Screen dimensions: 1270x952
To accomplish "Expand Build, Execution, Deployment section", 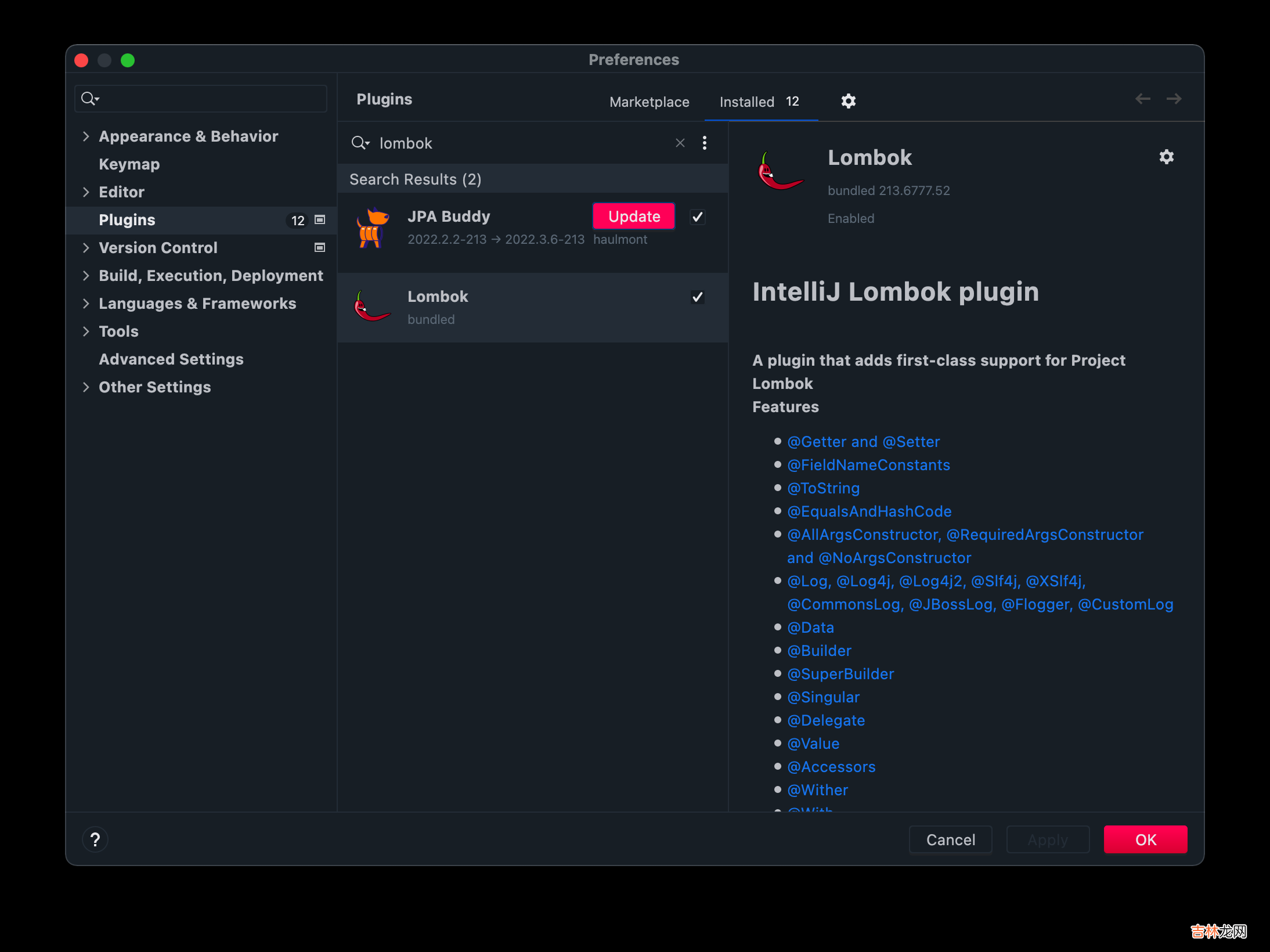I will pyautogui.click(x=86, y=276).
